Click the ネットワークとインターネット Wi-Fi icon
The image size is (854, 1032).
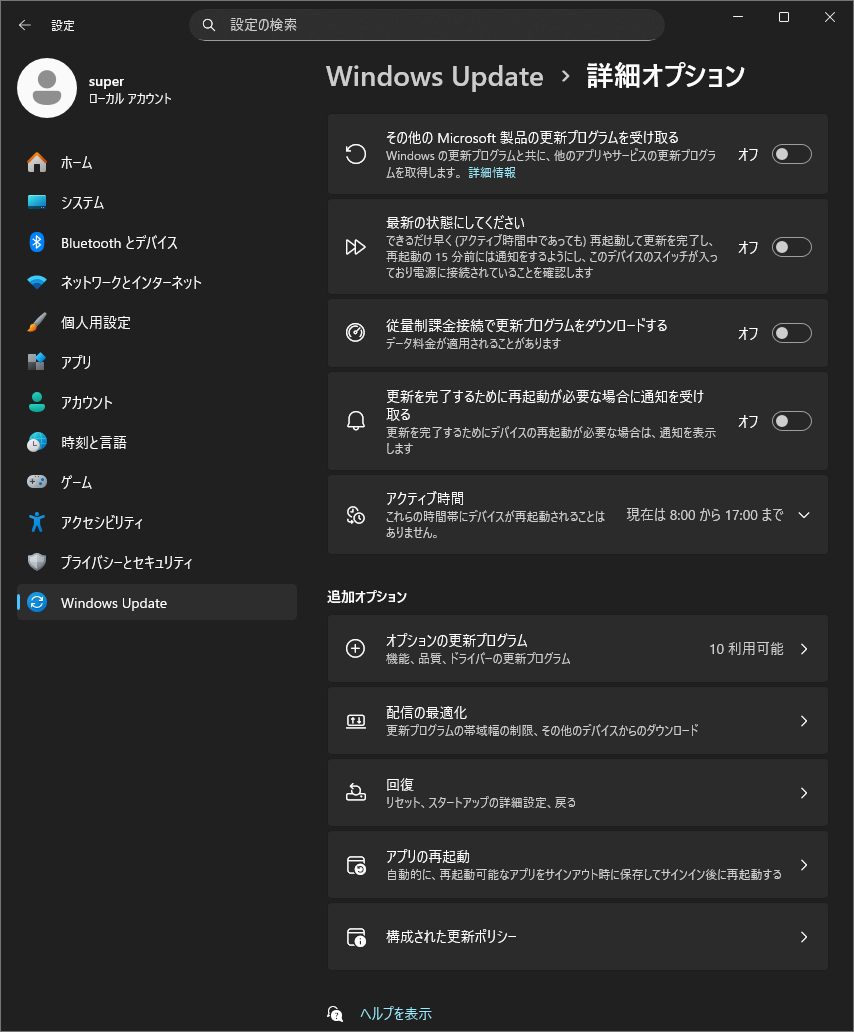pyautogui.click(x=37, y=282)
